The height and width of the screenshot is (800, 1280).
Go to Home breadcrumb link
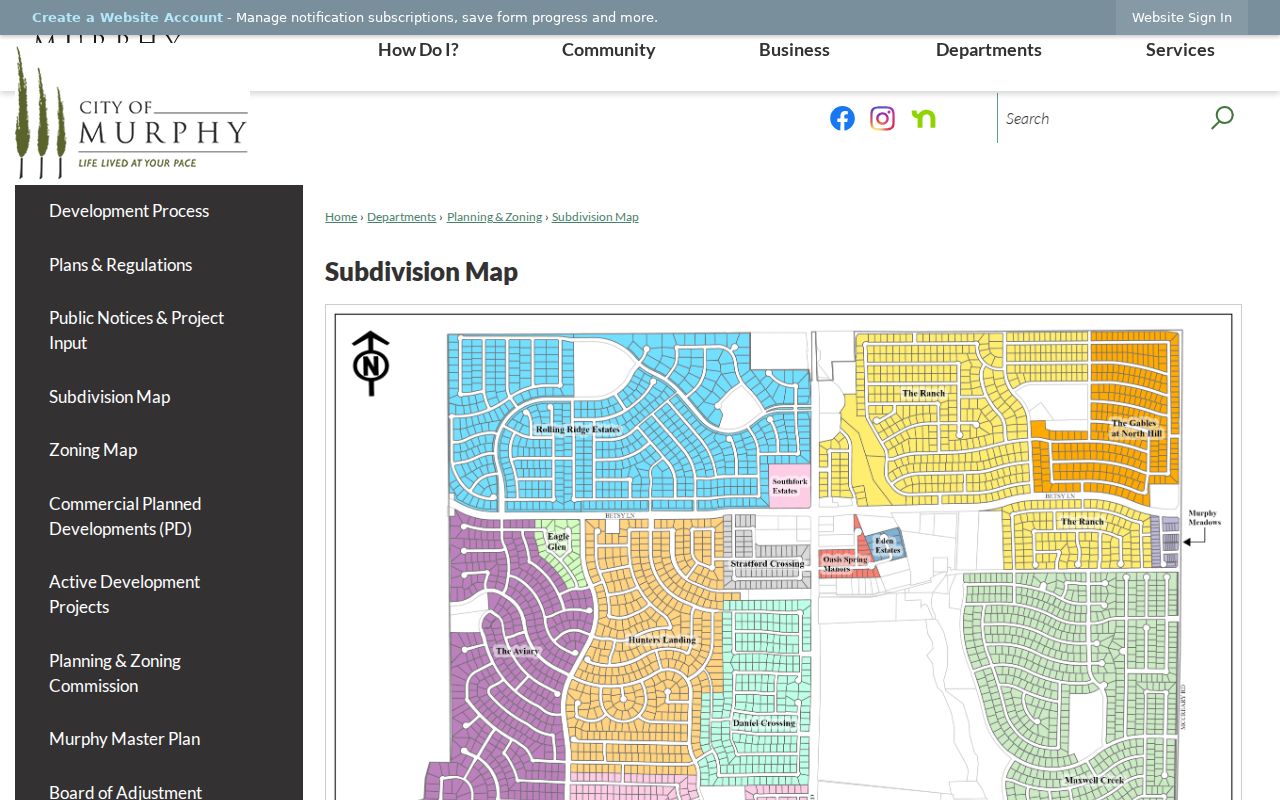tap(341, 217)
